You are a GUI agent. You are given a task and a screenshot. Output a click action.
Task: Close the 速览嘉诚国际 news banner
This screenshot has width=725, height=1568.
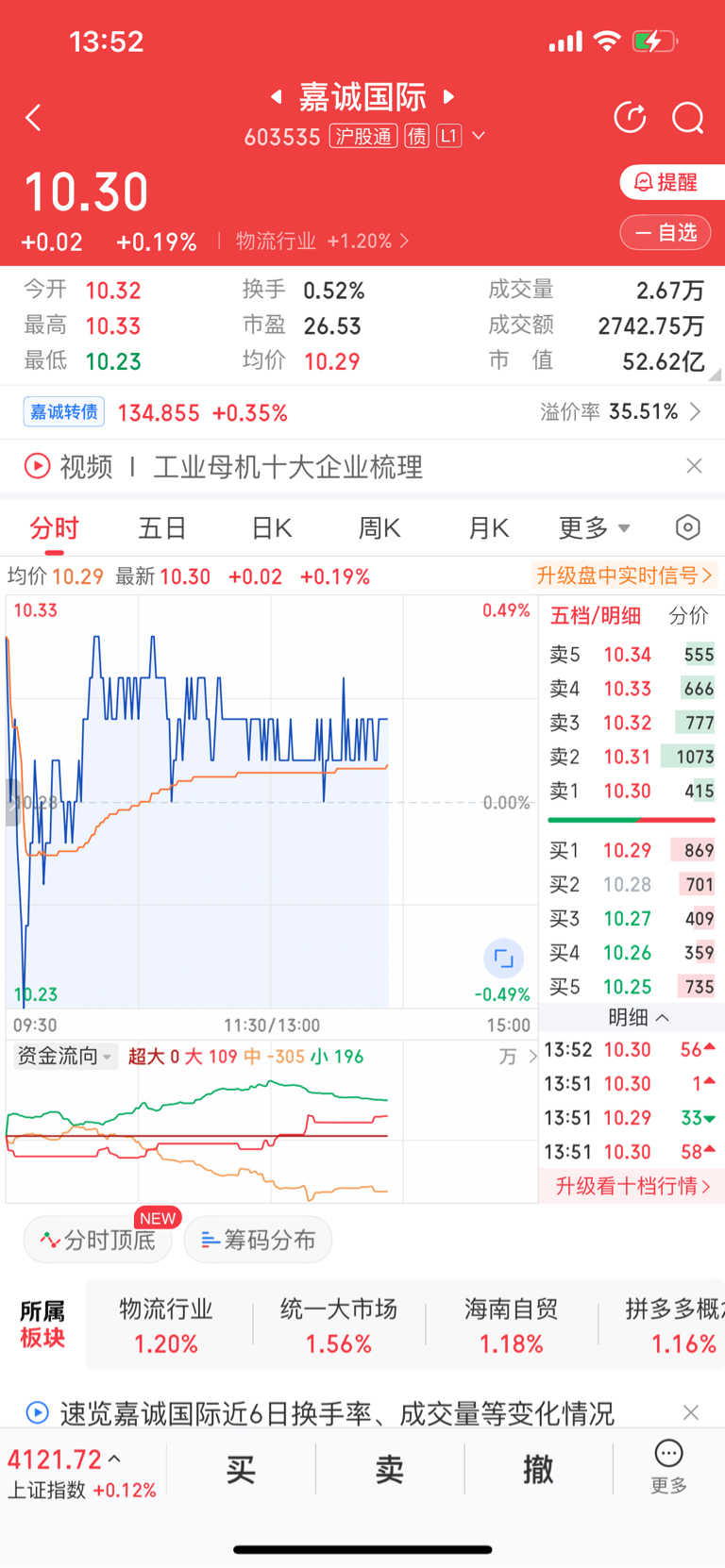(691, 1412)
